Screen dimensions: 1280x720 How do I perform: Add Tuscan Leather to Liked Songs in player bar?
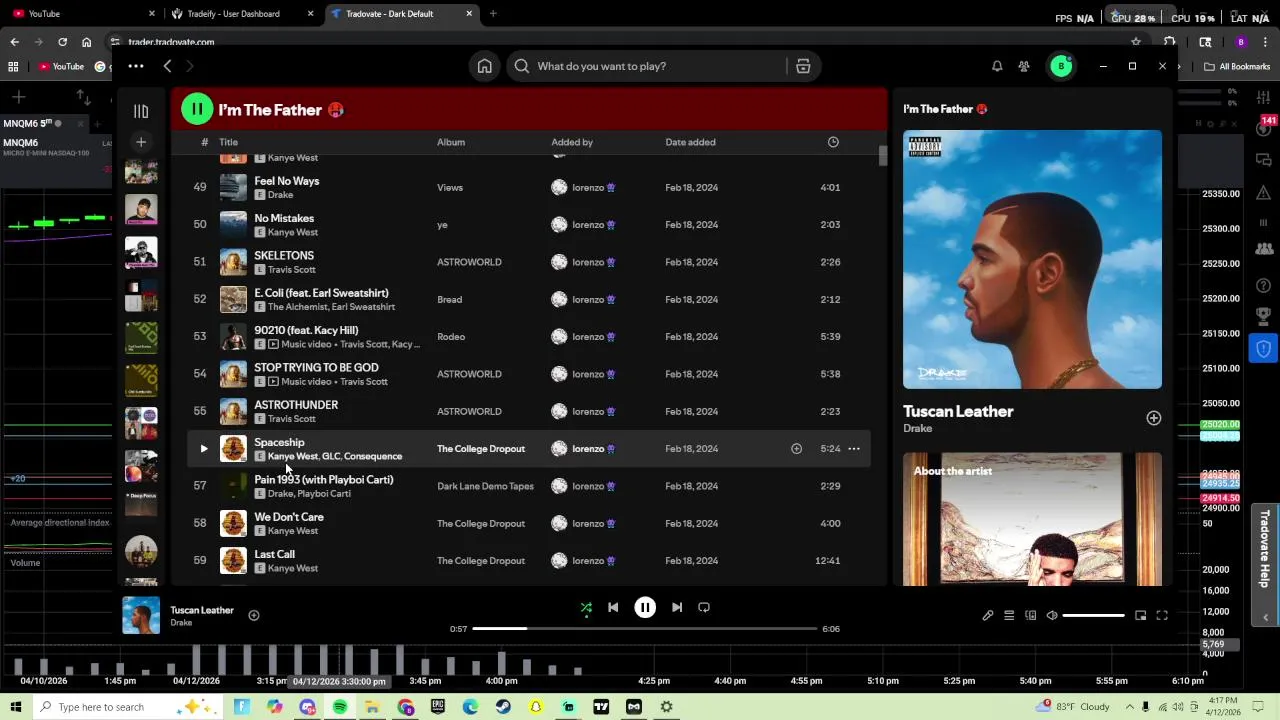[x=254, y=616]
